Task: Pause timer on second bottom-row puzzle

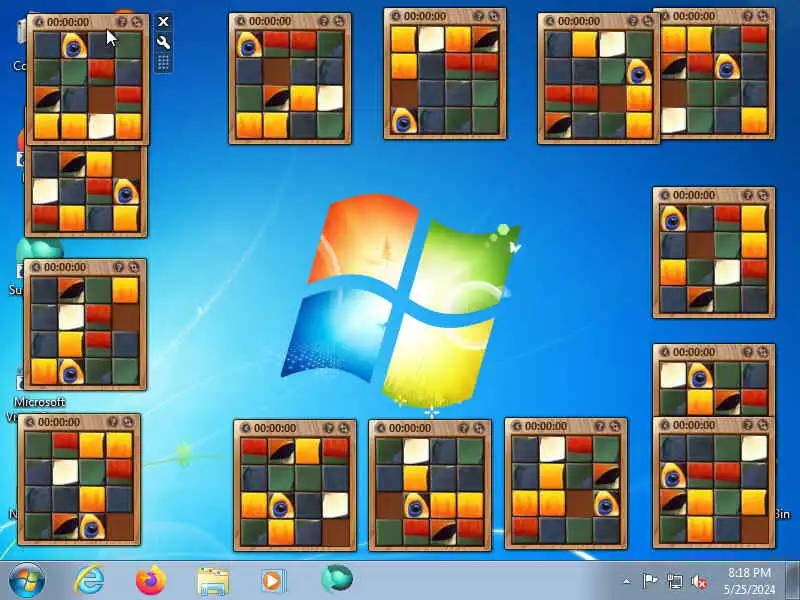Action: click(246, 428)
